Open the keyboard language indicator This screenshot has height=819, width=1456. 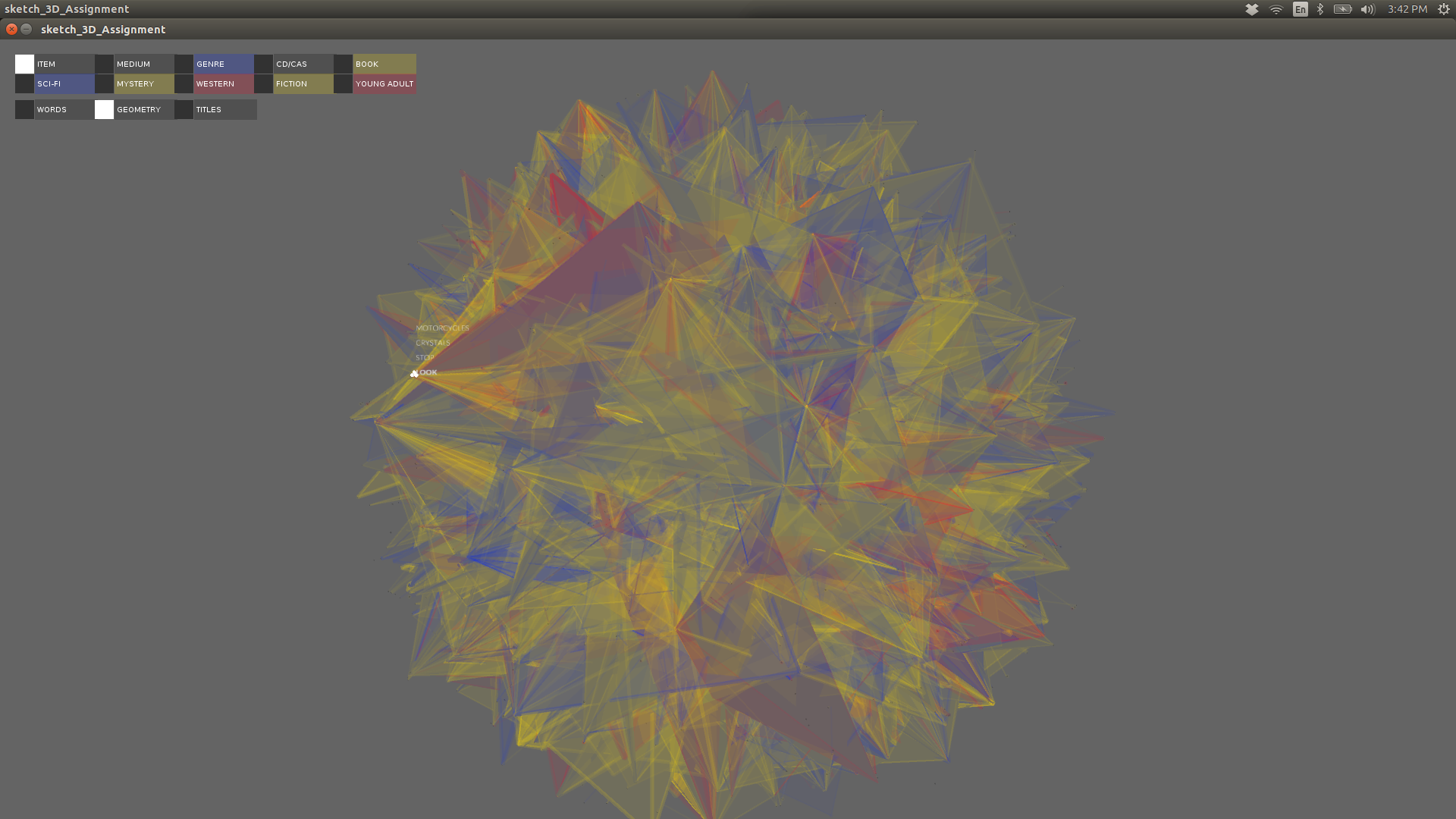point(1300,9)
